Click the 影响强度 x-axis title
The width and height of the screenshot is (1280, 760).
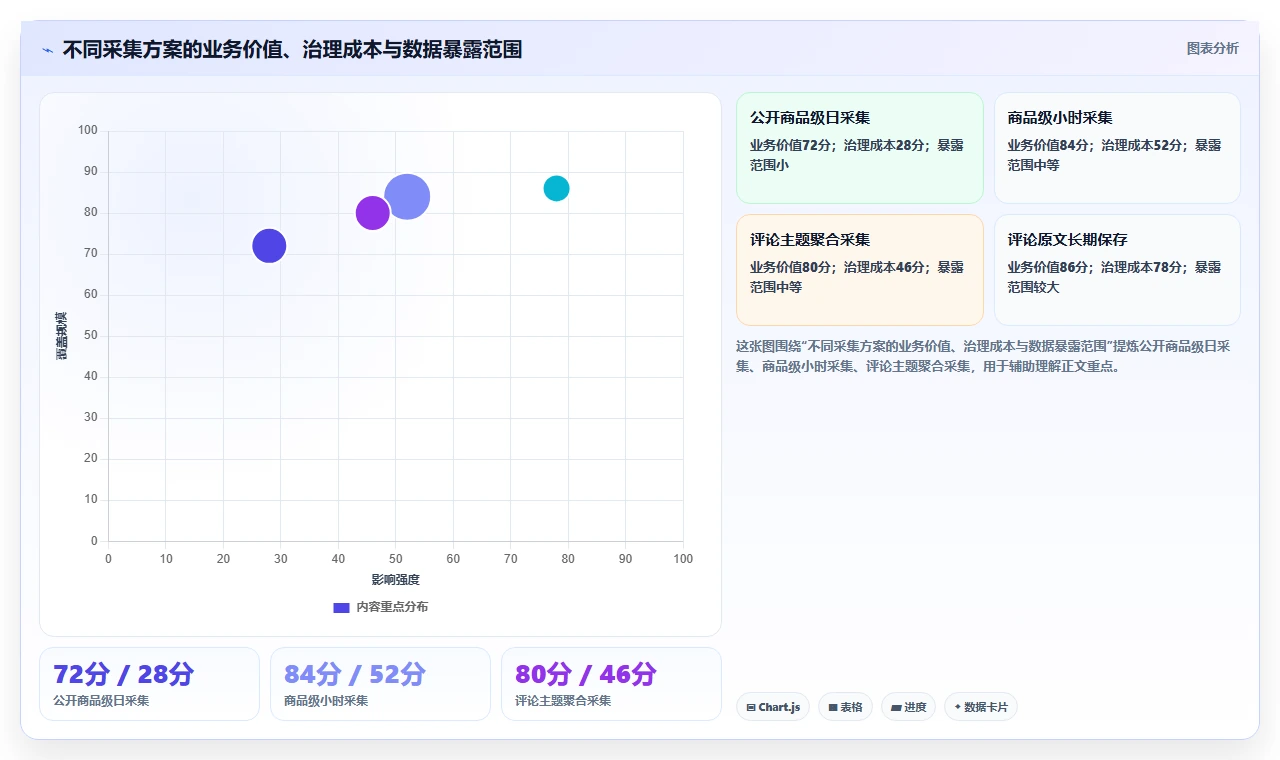pyautogui.click(x=395, y=579)
